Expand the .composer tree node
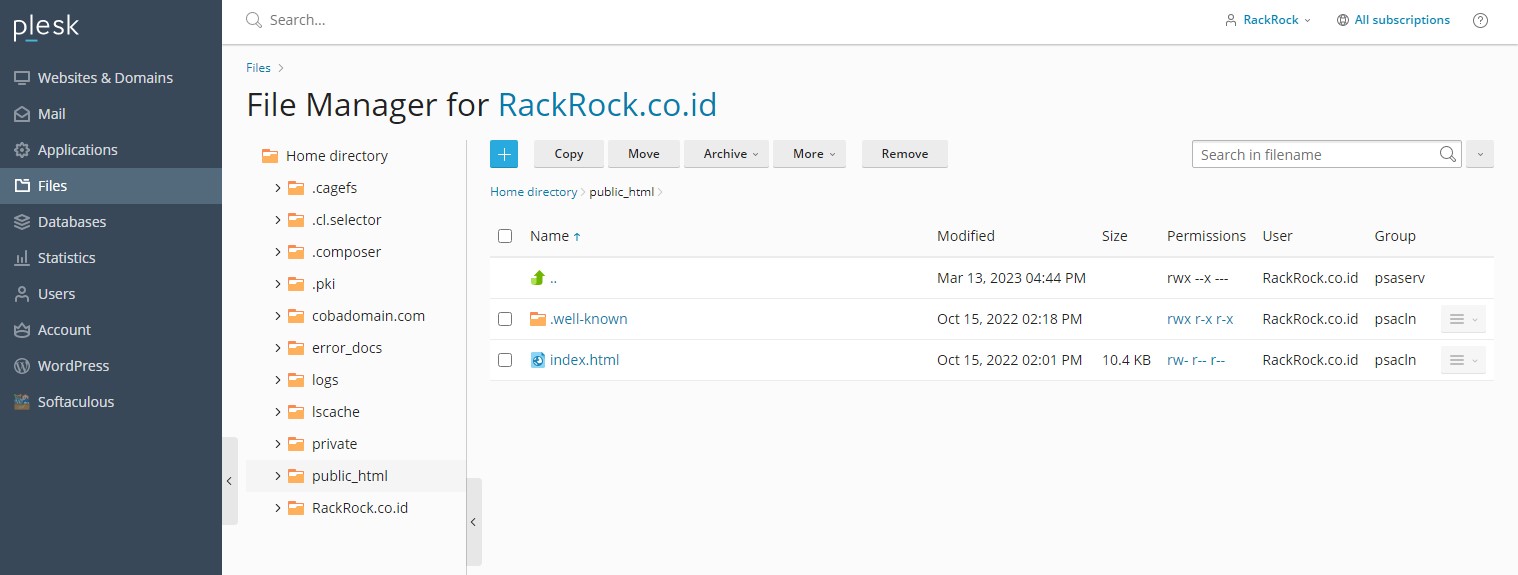The height and width of the screenshot is (575, 1518). [277, 252]
